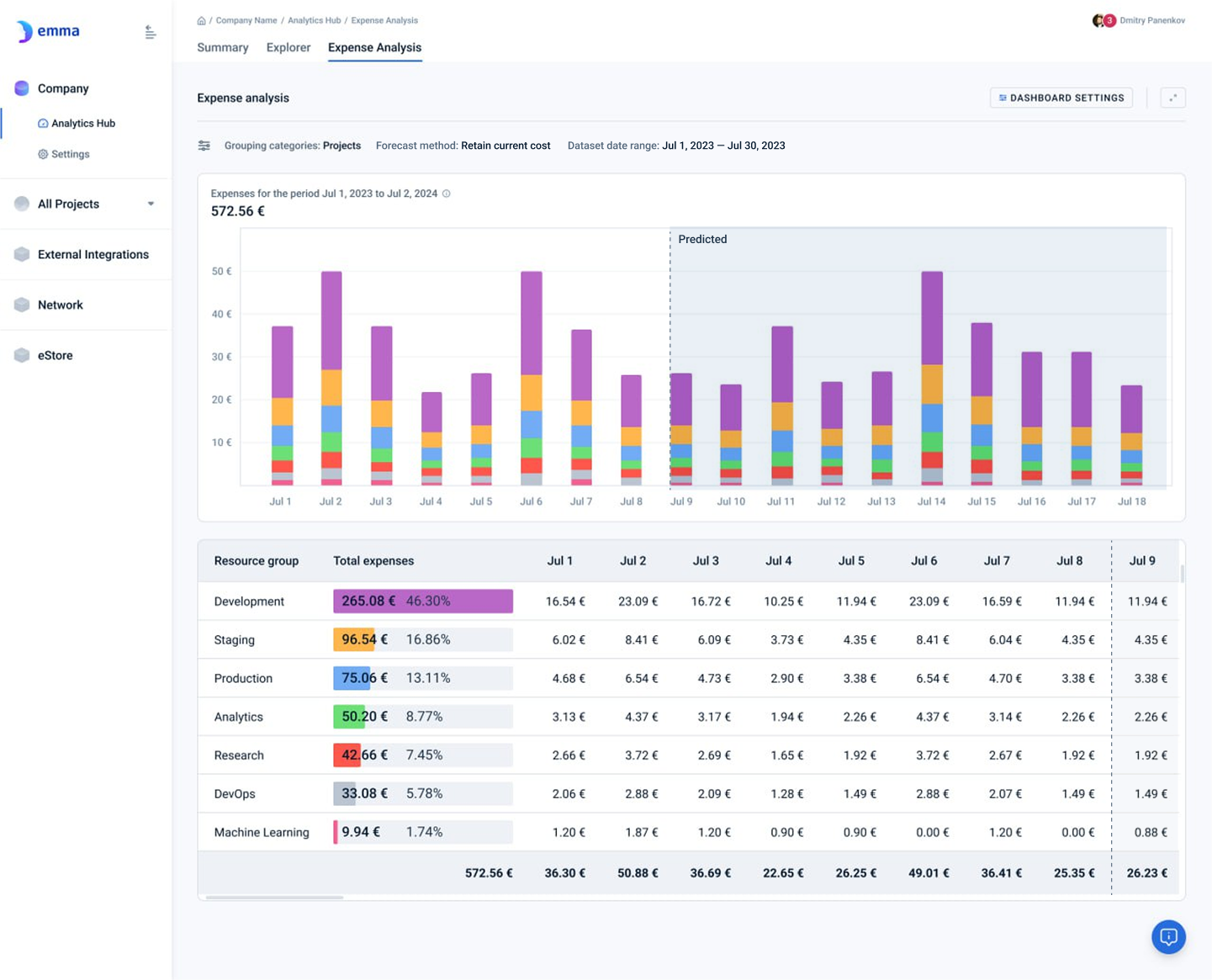1212x980 pixels.
Task: Click the Jul 9 table column header
Action: 1142,561
